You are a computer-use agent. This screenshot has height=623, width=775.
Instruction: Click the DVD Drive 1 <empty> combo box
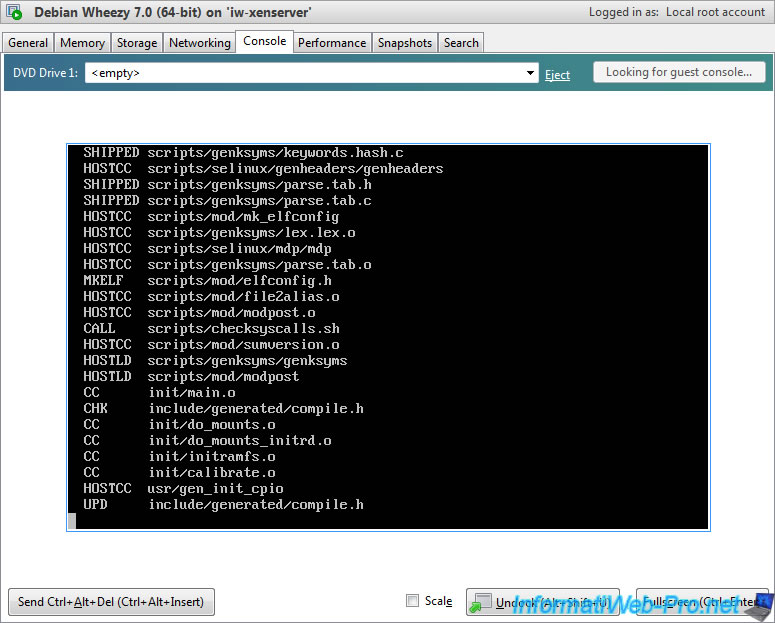[311, 73]
